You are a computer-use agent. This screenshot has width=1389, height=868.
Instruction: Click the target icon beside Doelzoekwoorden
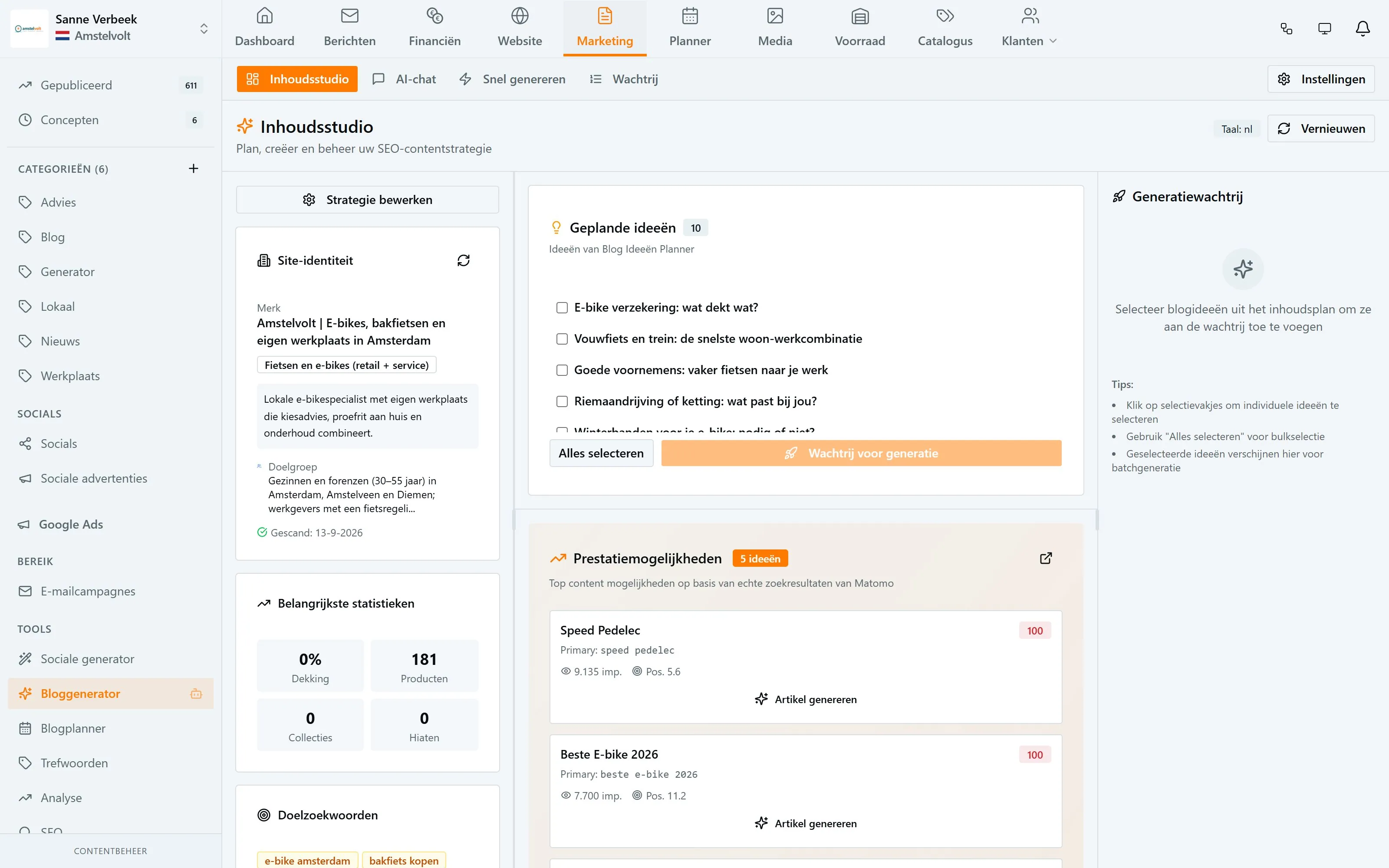coord(264,815)
